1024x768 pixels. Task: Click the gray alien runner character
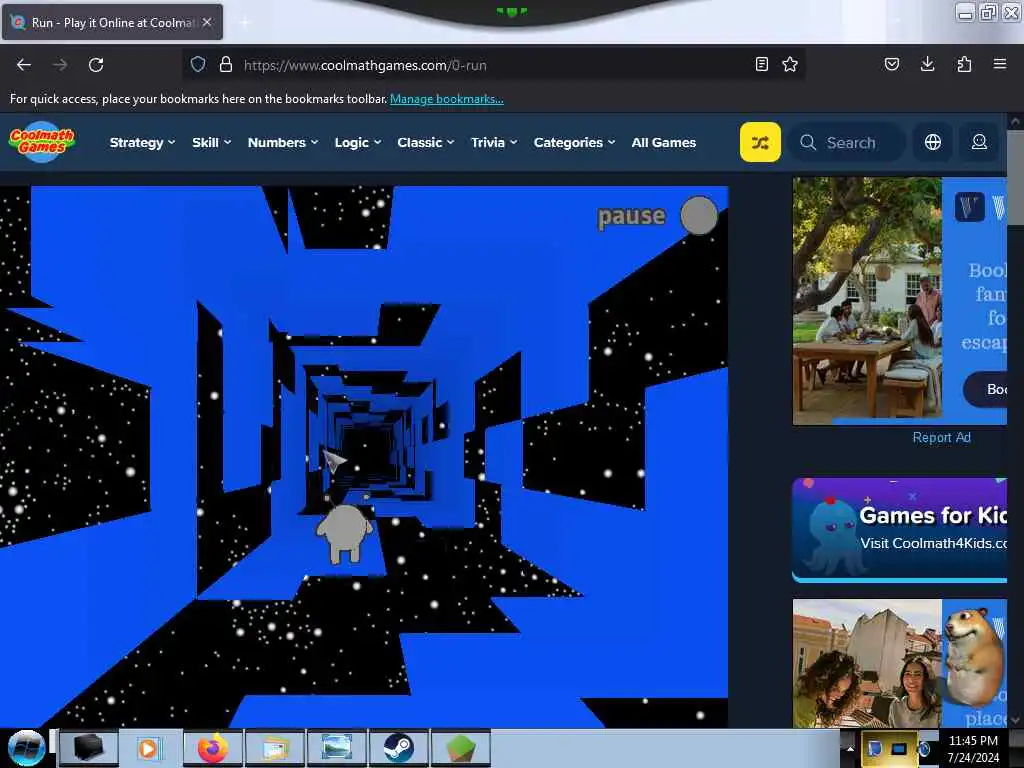coord(345,532)
